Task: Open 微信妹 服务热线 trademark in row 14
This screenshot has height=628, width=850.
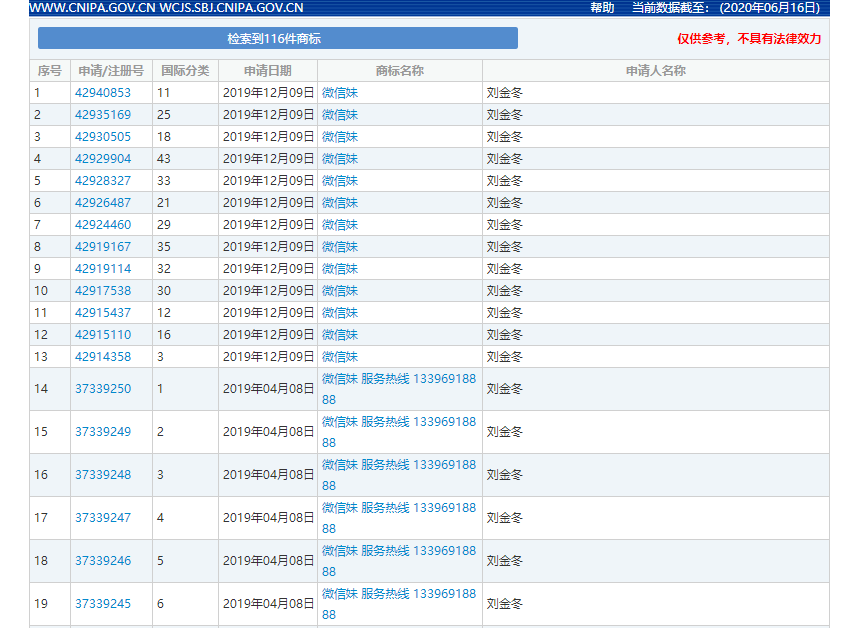Action: tap(398, 380)
